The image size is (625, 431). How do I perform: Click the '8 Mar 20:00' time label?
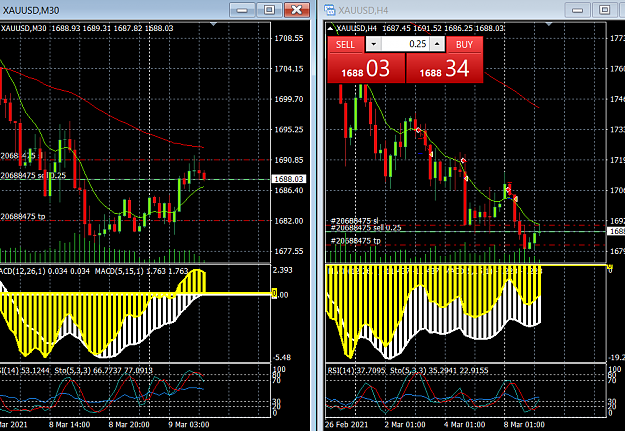click(129, 424)
